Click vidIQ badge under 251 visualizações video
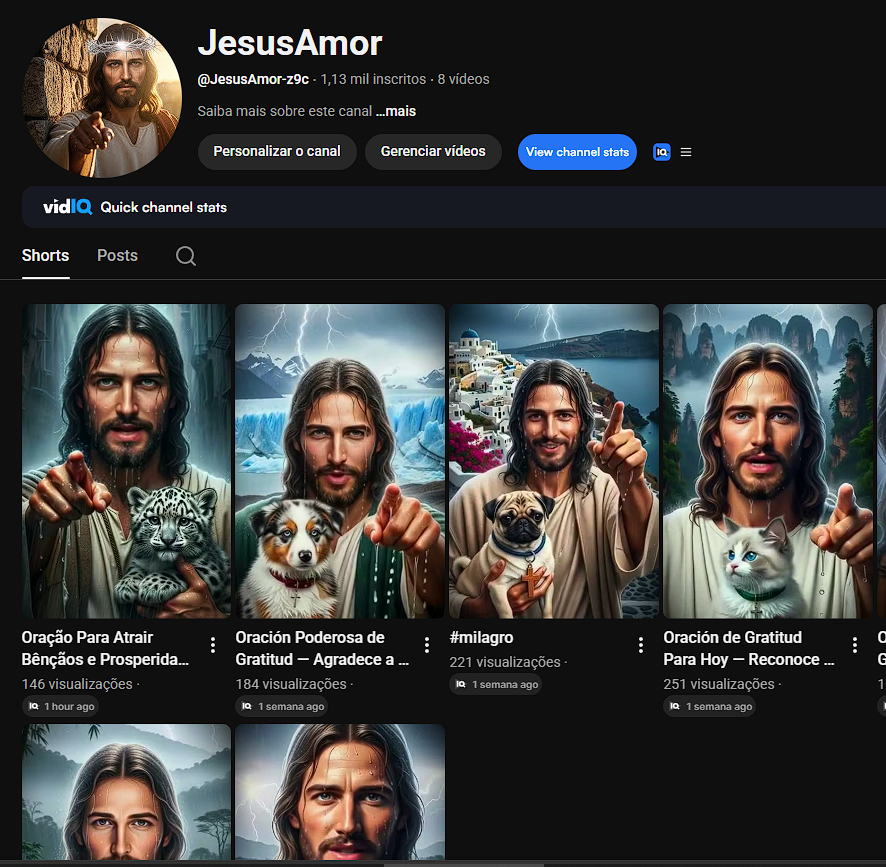 coord(710,706)
